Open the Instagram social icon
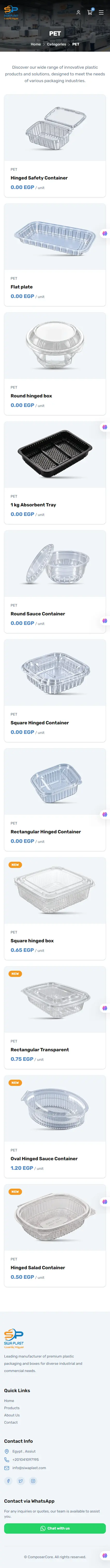Screen dimensions: 110x1568 click(33, 1481)
